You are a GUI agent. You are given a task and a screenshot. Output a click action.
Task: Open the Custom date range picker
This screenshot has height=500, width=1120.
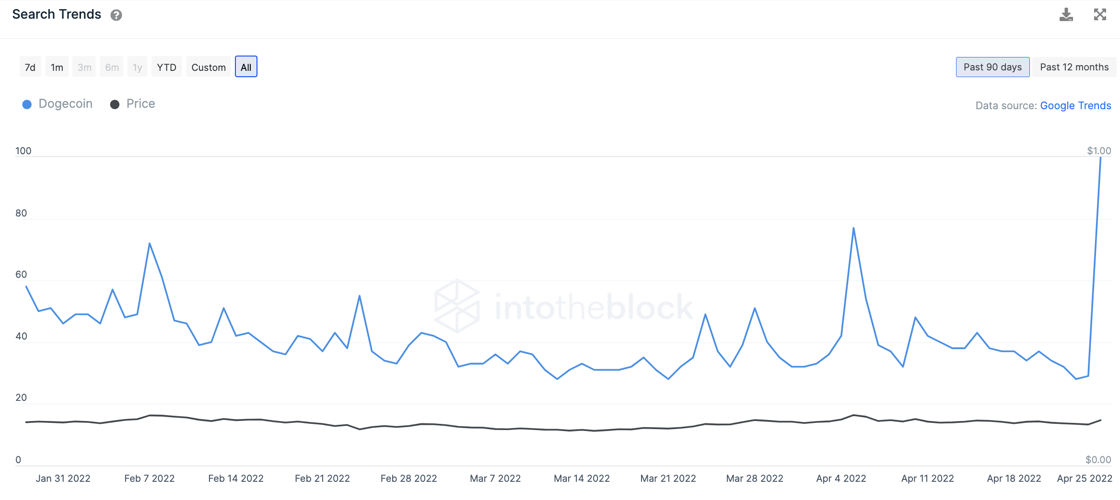tap(208, 67)
